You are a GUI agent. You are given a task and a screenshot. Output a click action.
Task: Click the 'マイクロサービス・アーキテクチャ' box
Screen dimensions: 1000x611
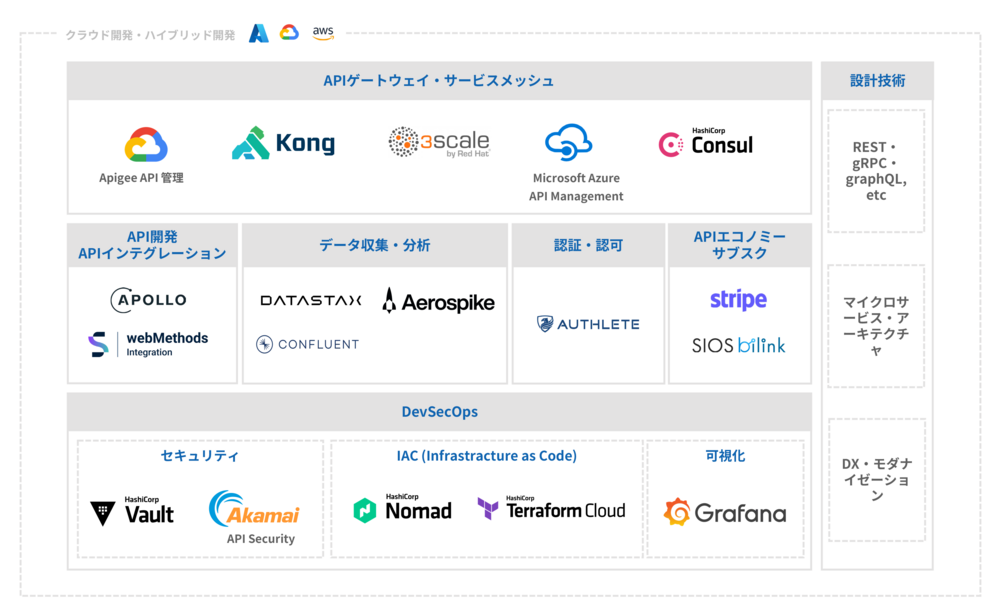point(876,326)
